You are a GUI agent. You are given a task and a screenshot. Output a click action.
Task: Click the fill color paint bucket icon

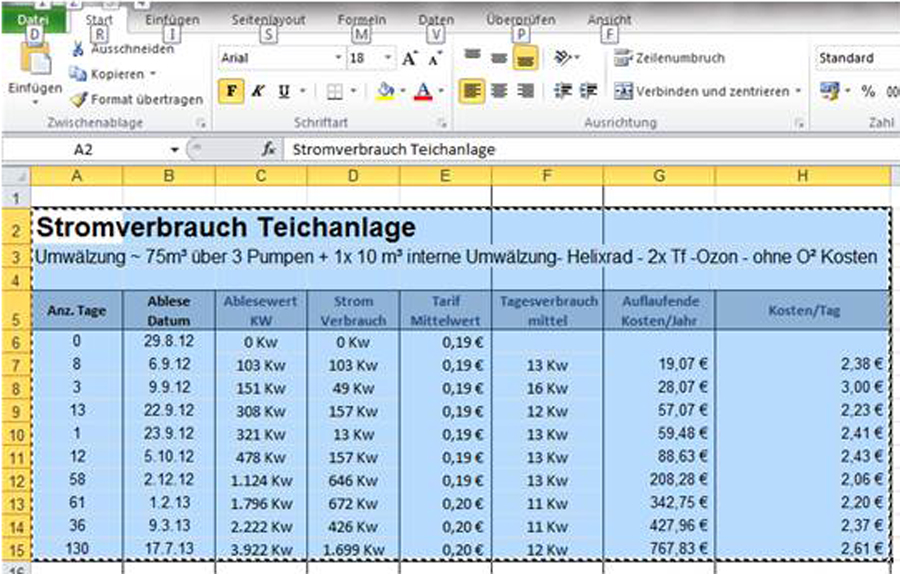[x=385, y=91]
